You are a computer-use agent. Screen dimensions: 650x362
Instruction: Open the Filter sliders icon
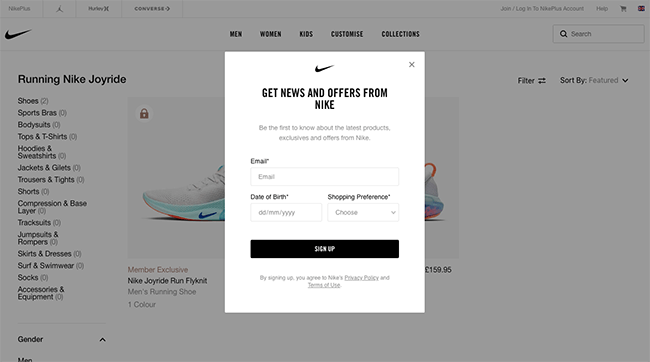click(542, 81)
